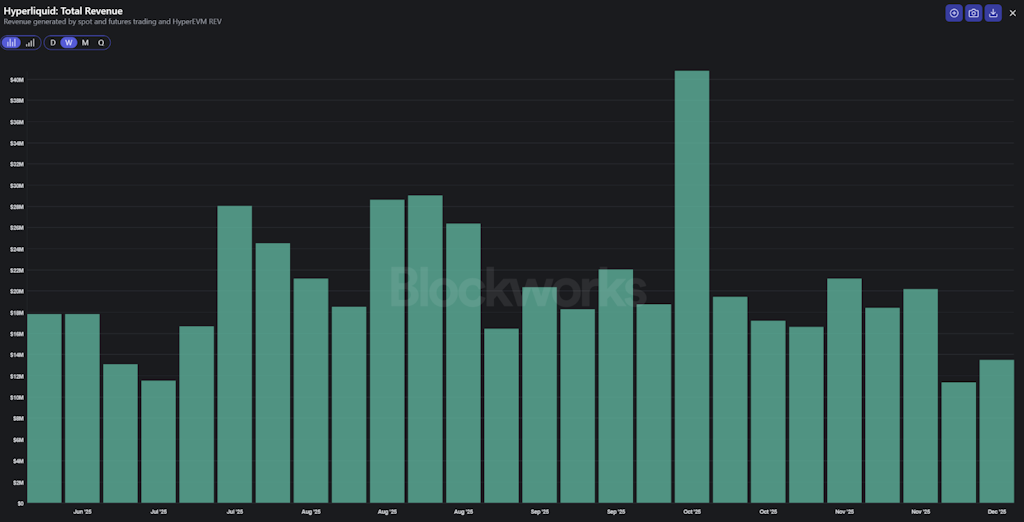Click the chart subtitle about HyperEVM REV
This screenshot has width=1024, height=522.
pyautogui.click(x=112, y=22)
